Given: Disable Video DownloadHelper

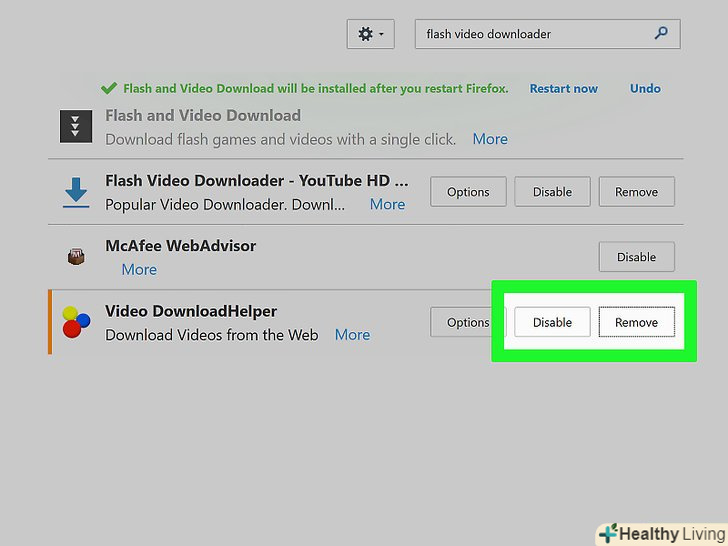Looking at the screenshot, I should [x=552, y=322].
